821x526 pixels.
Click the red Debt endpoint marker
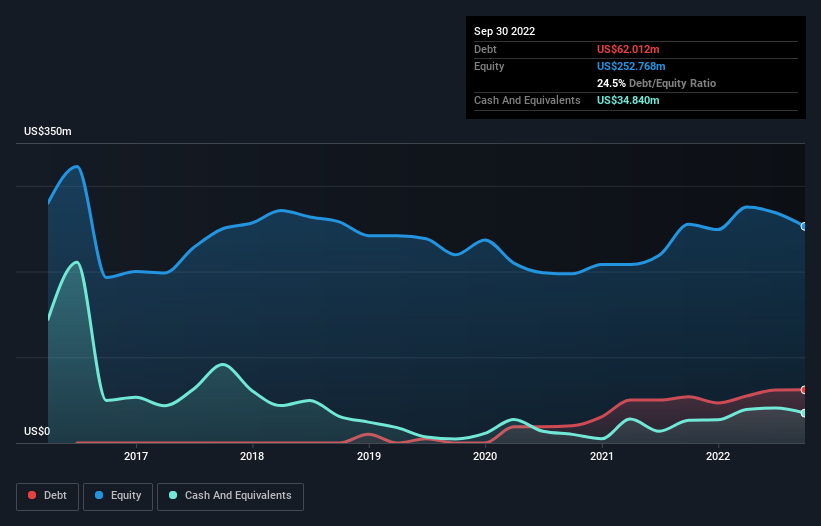(804, 390)
